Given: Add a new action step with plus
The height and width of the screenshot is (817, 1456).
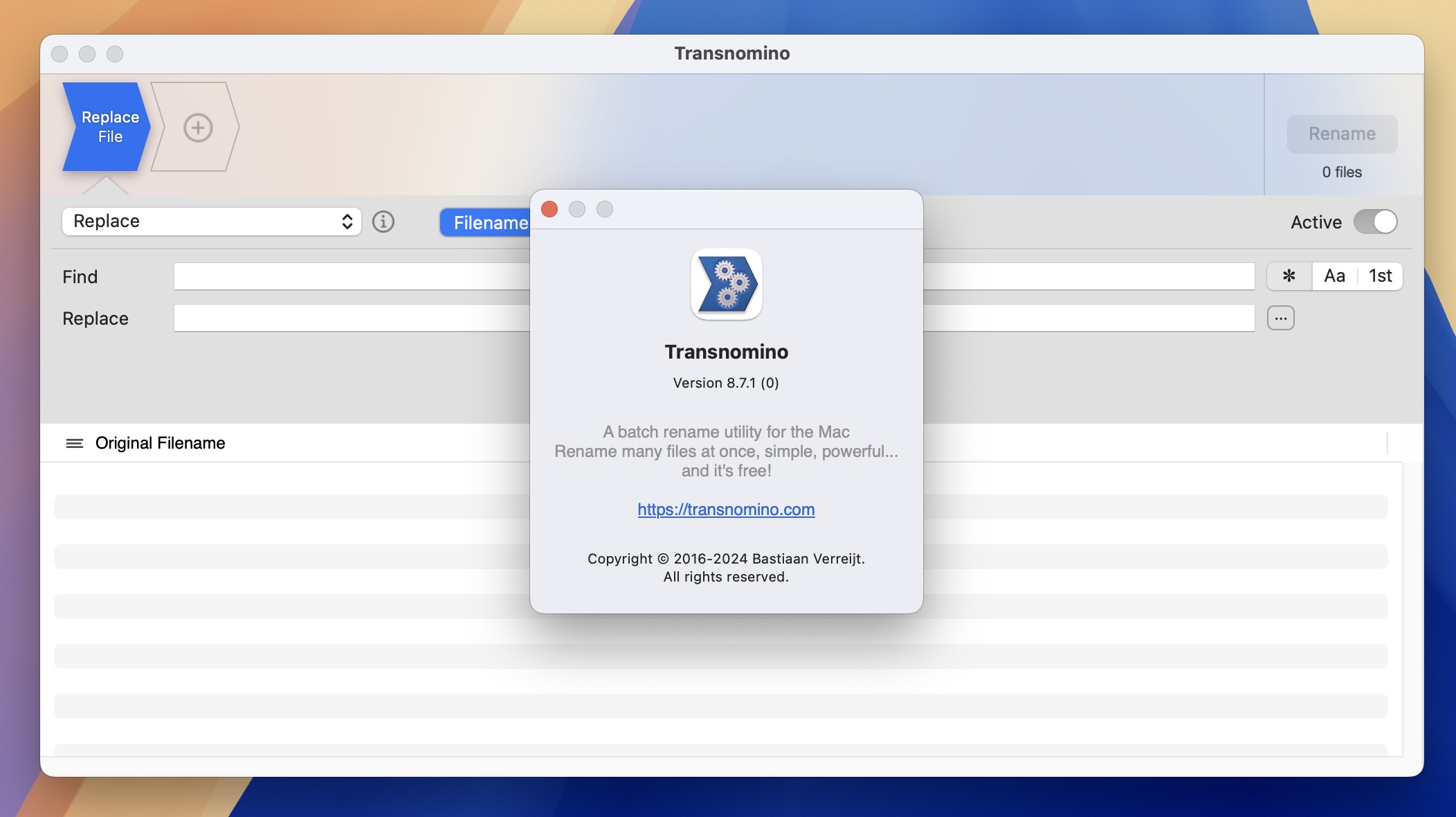Looking at the screenshot, I should click(x=198, y=127).
